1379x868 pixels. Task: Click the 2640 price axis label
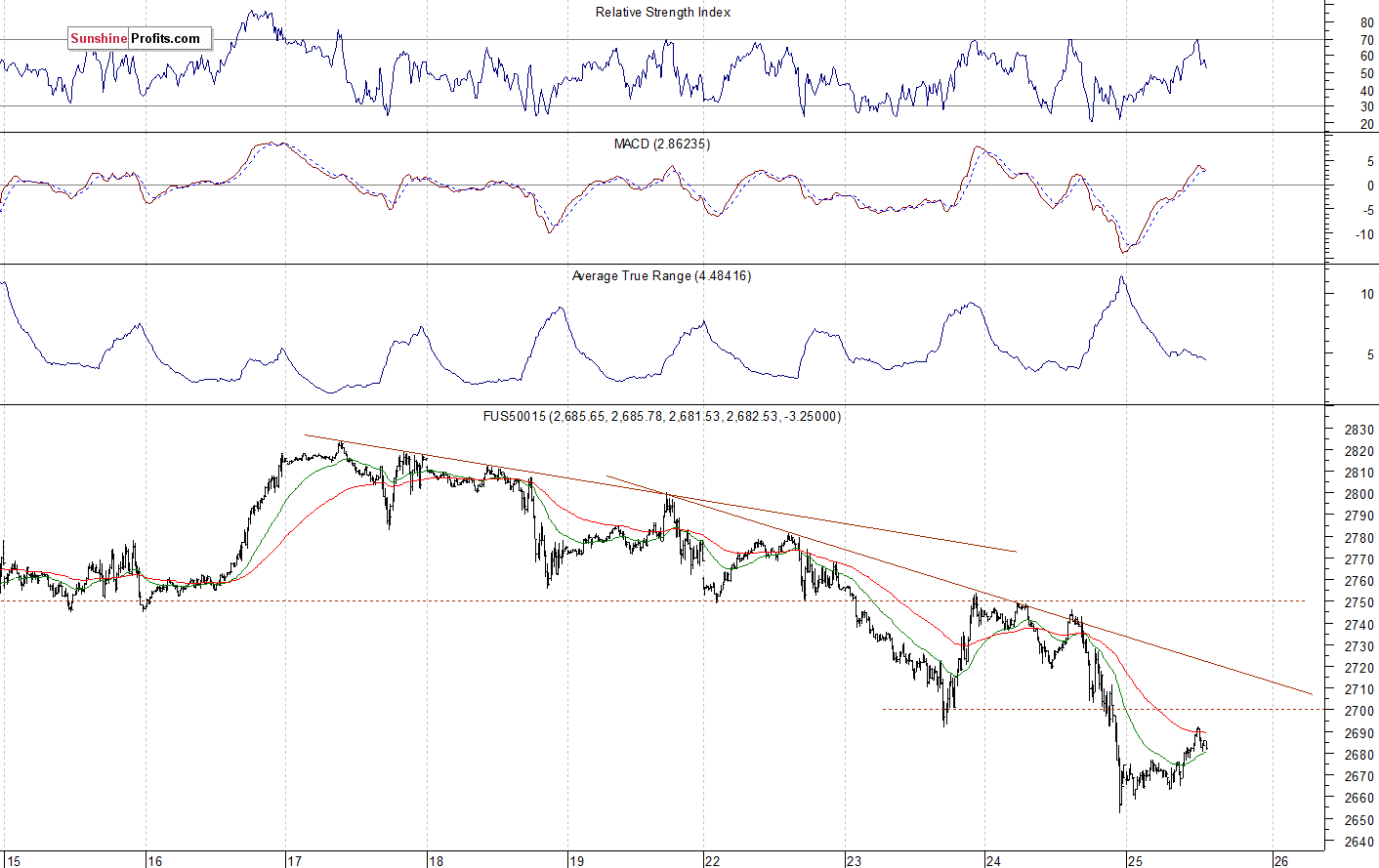click(1358, 842)
